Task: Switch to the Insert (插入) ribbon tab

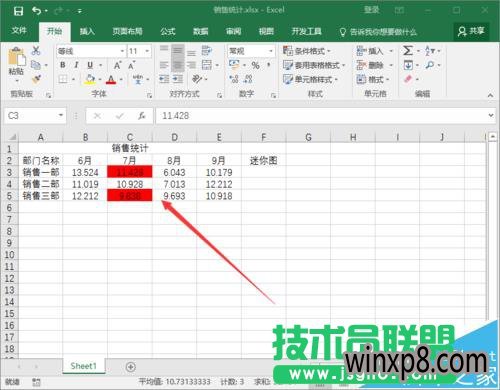Action: (87, 31)
